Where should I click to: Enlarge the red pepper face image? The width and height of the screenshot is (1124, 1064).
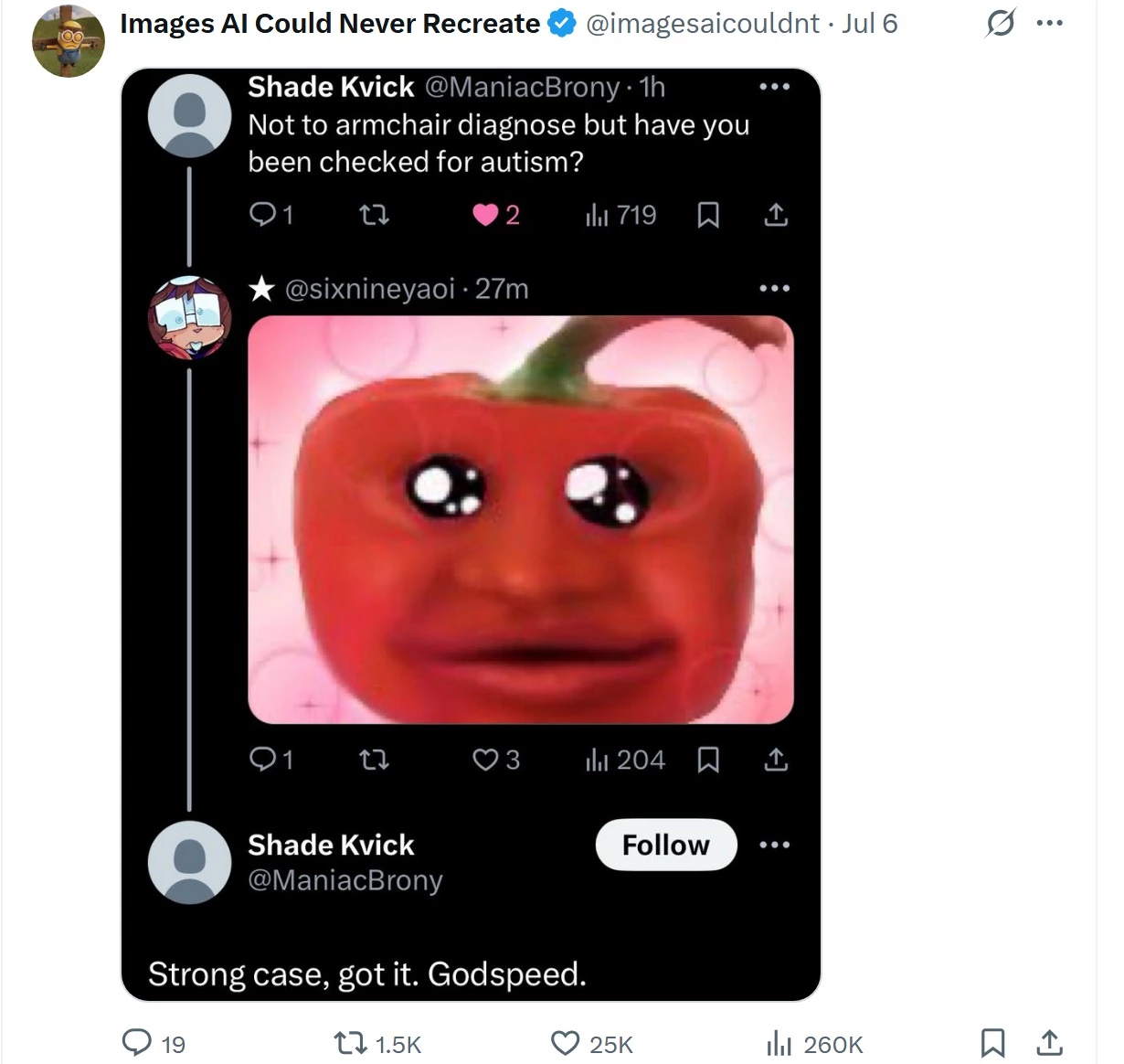coord(521,519)
